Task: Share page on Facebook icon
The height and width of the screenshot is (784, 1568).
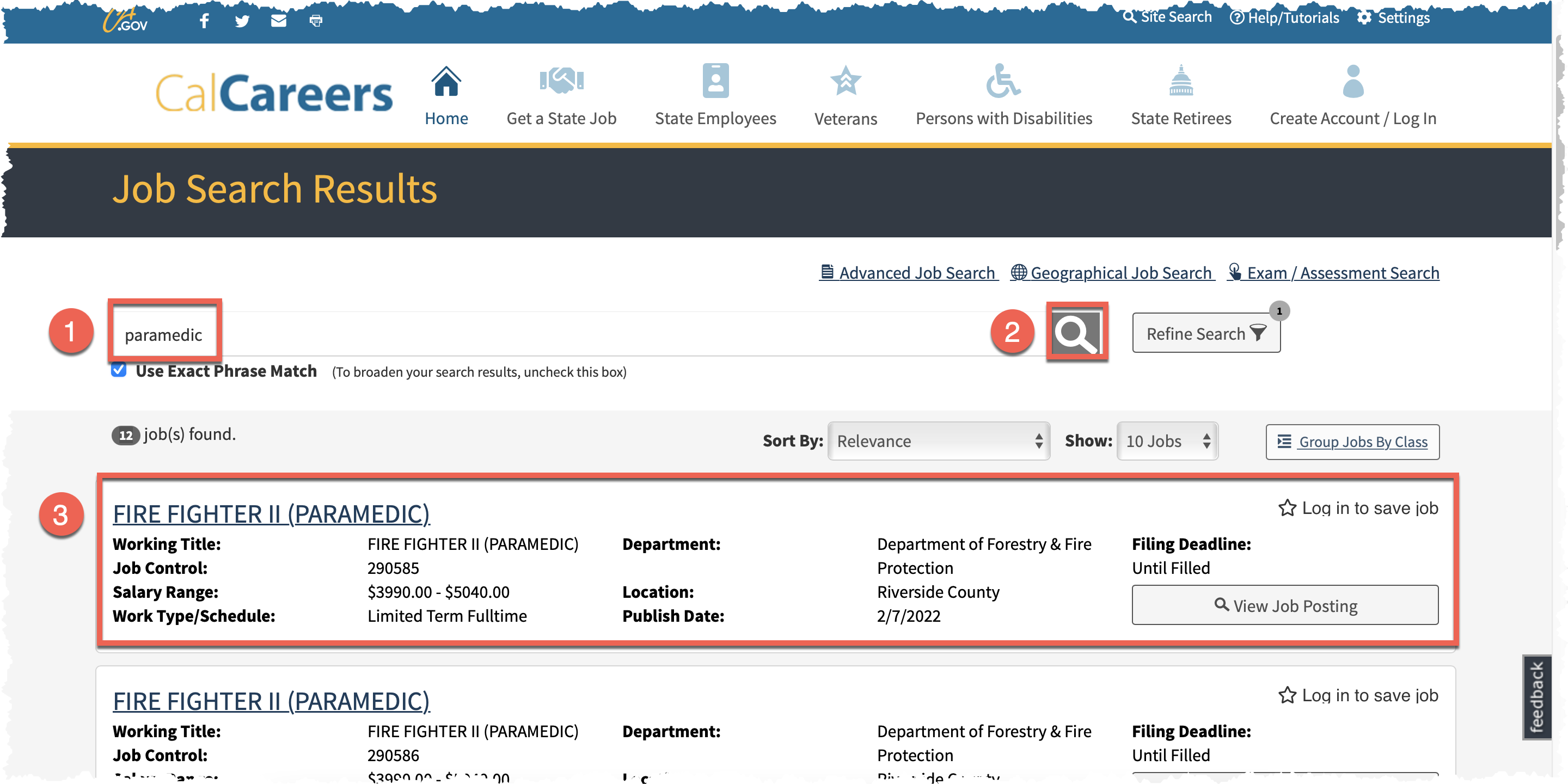Action: pos(205,21)
